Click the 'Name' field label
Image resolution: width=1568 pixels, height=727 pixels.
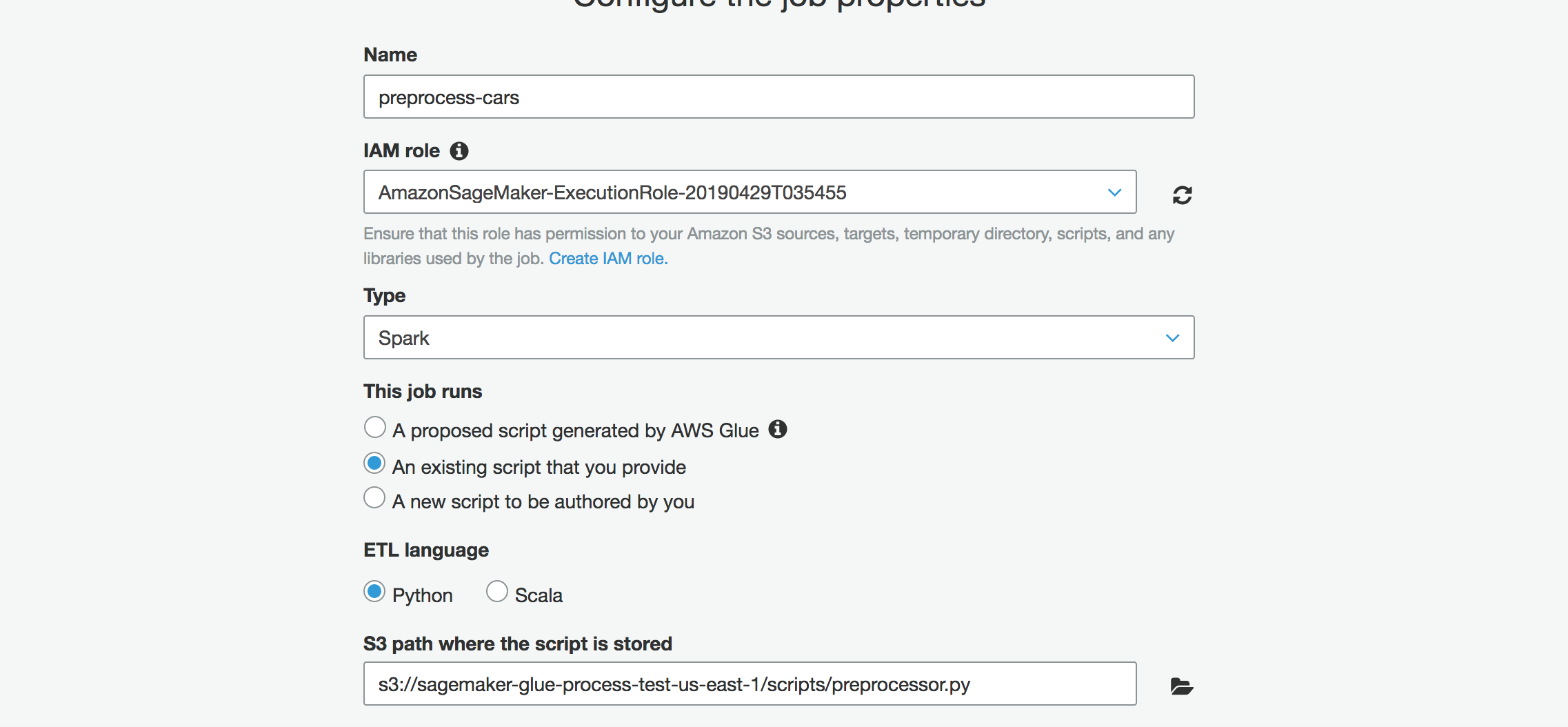pos(390,55)
